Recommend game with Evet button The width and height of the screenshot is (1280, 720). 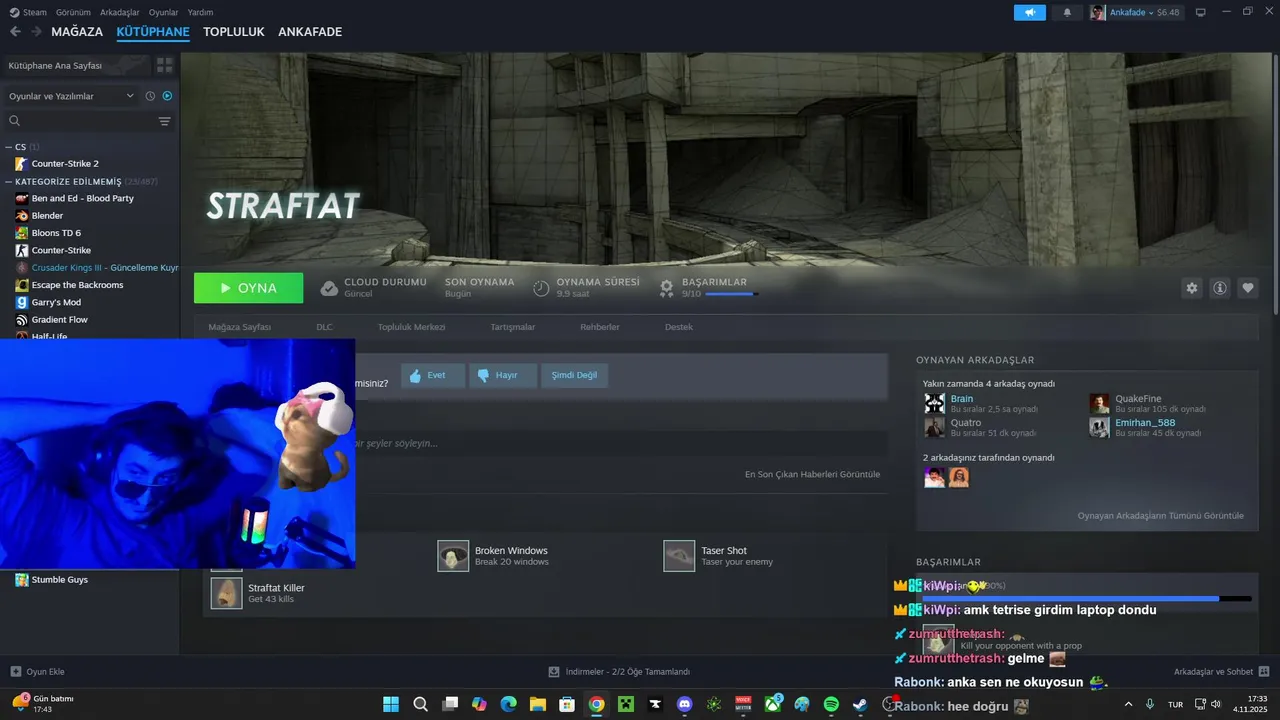click(433, 375)
